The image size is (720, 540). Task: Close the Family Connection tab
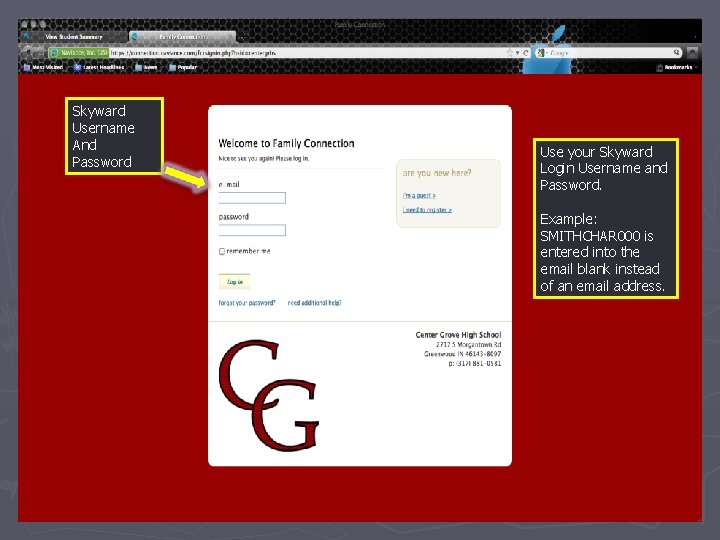pos(230,37)
